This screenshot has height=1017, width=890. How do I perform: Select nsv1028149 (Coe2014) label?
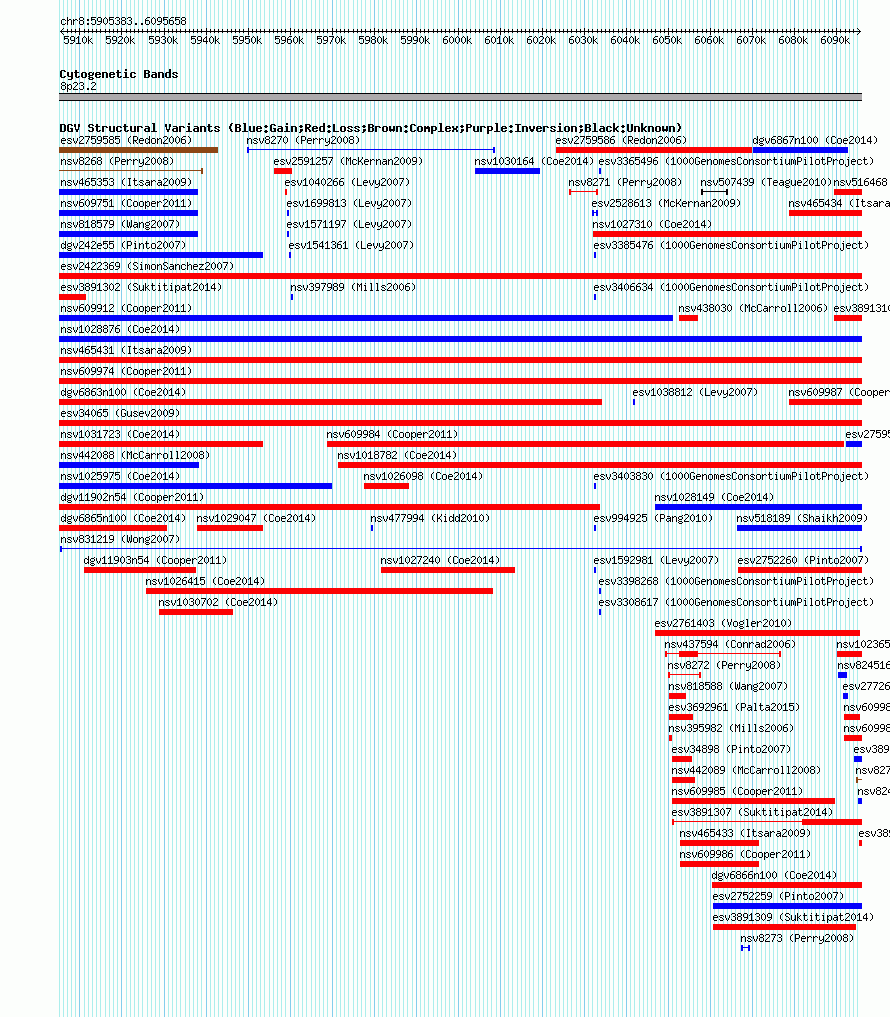pyautogui.click(x=714, y=497)
